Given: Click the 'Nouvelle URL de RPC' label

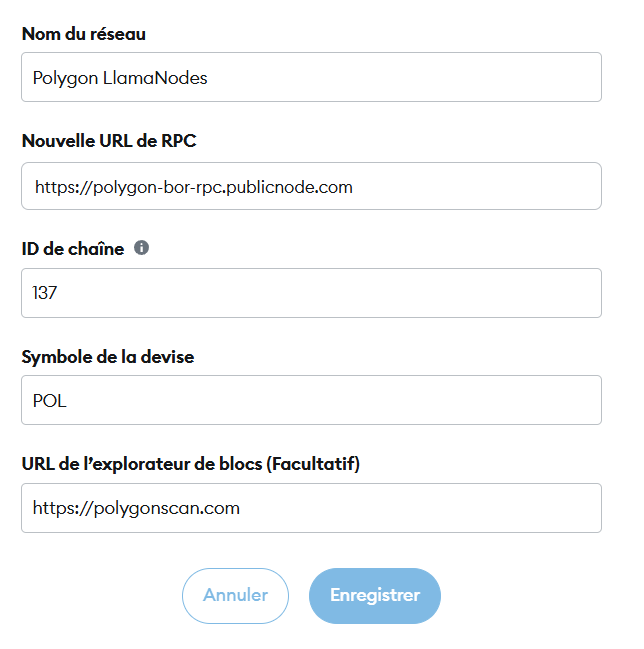Looking at the screenshot, I should 109,141.
